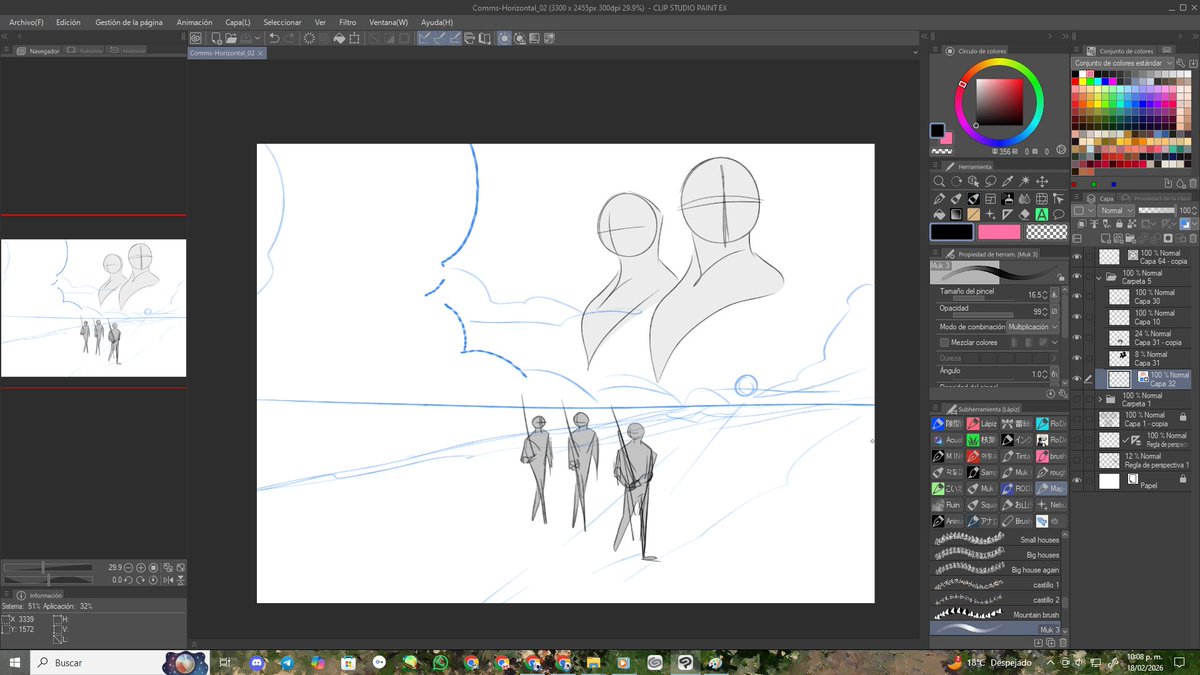Image resolution: width=1200 pixels, height=675 pixels.
Task: Click the Clear (dotted circle) command bar icon
Action: pyautogui.click(x=309, y=38)
